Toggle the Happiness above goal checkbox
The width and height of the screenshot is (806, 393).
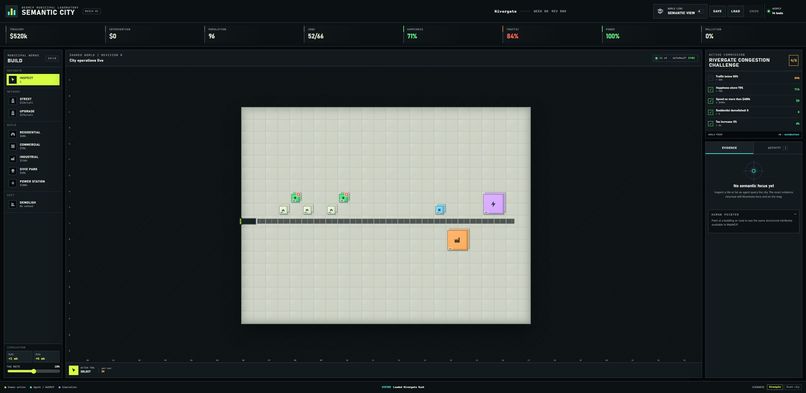[x=711, y=89]
